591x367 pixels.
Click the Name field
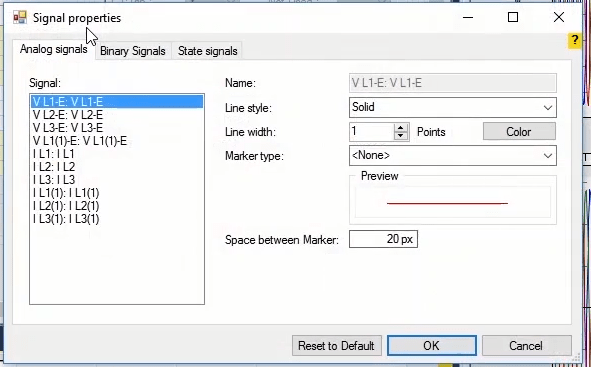point(453,83)
